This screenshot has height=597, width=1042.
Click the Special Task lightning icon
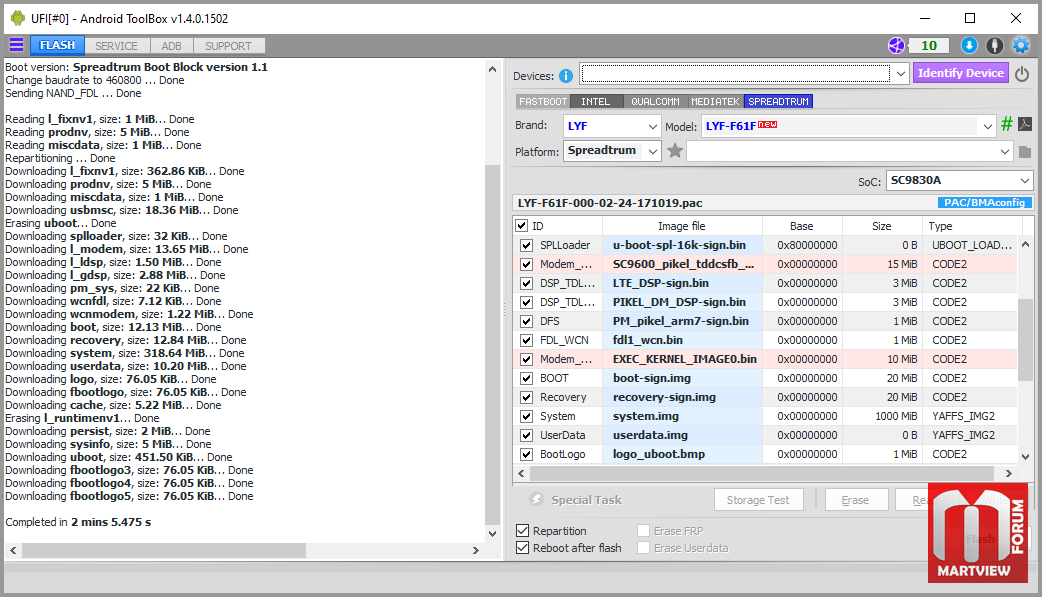pos(536,499)
